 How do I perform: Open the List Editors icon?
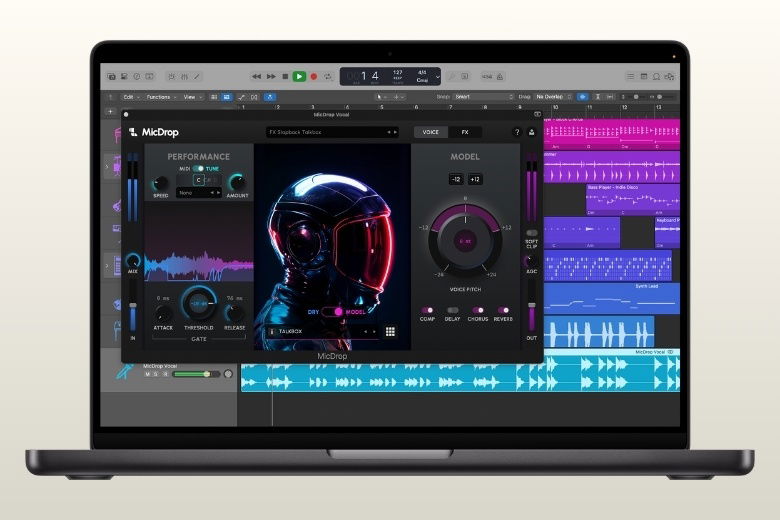coord(631,77)
